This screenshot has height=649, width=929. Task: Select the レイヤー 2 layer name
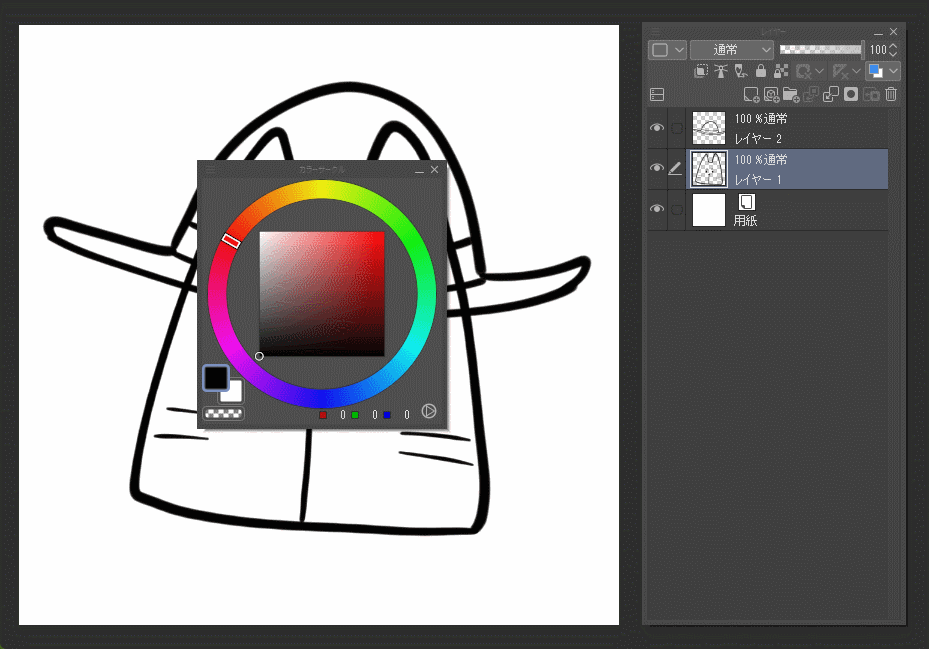pyautogui.click(x=758, y=139)
